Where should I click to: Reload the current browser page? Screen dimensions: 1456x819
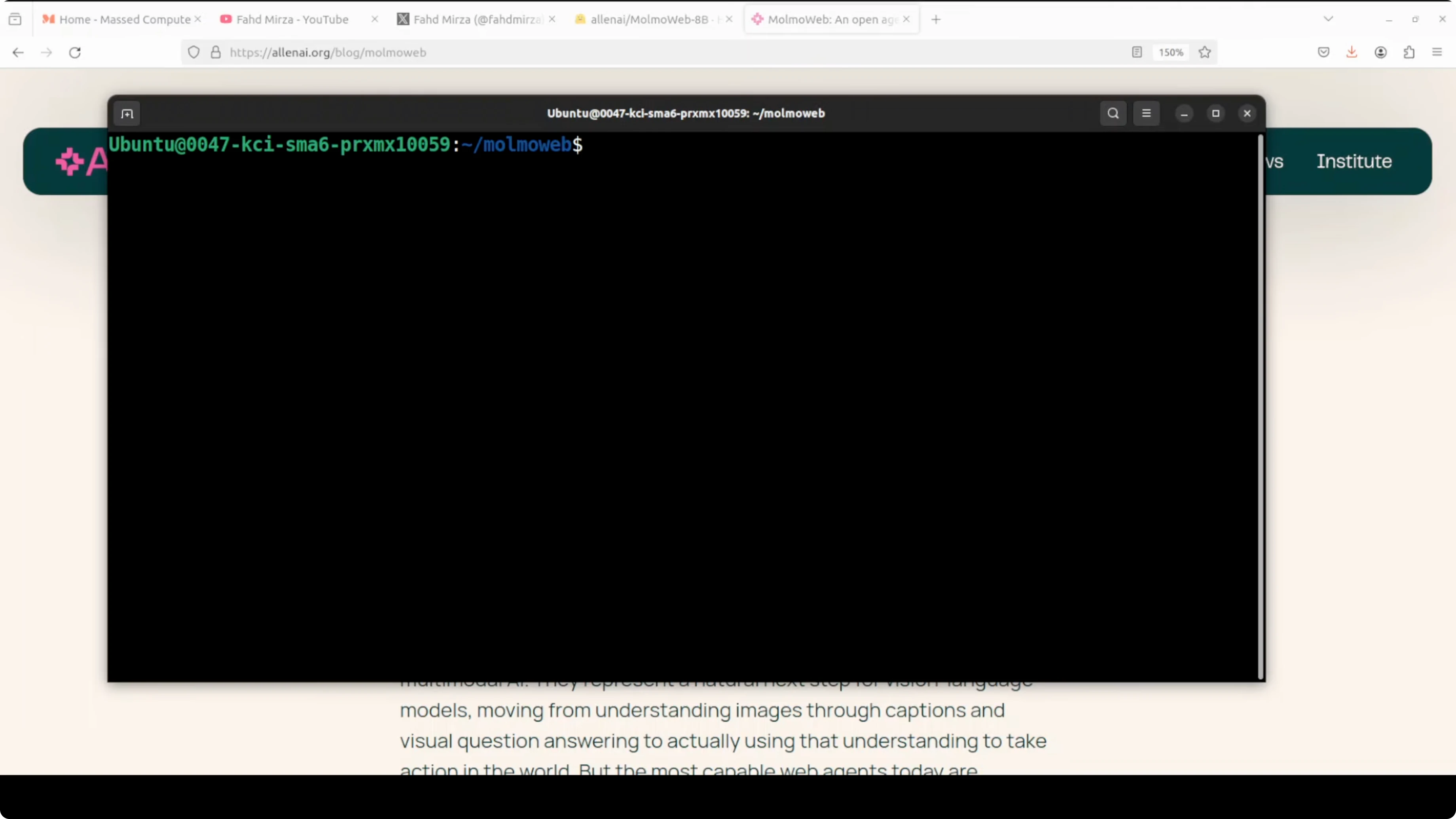(75, 53)
